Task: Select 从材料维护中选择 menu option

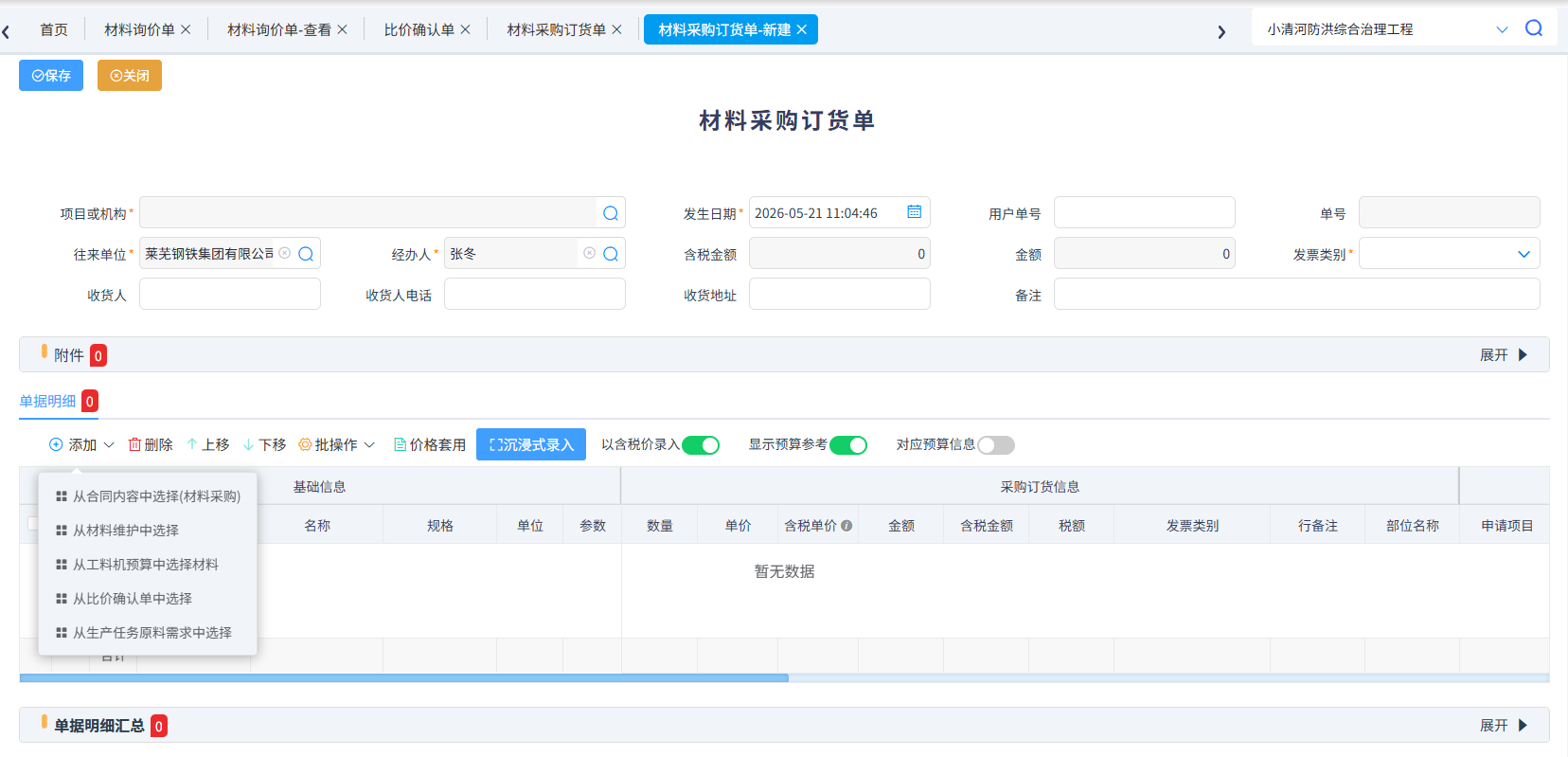Action: (x=148, y=531)
